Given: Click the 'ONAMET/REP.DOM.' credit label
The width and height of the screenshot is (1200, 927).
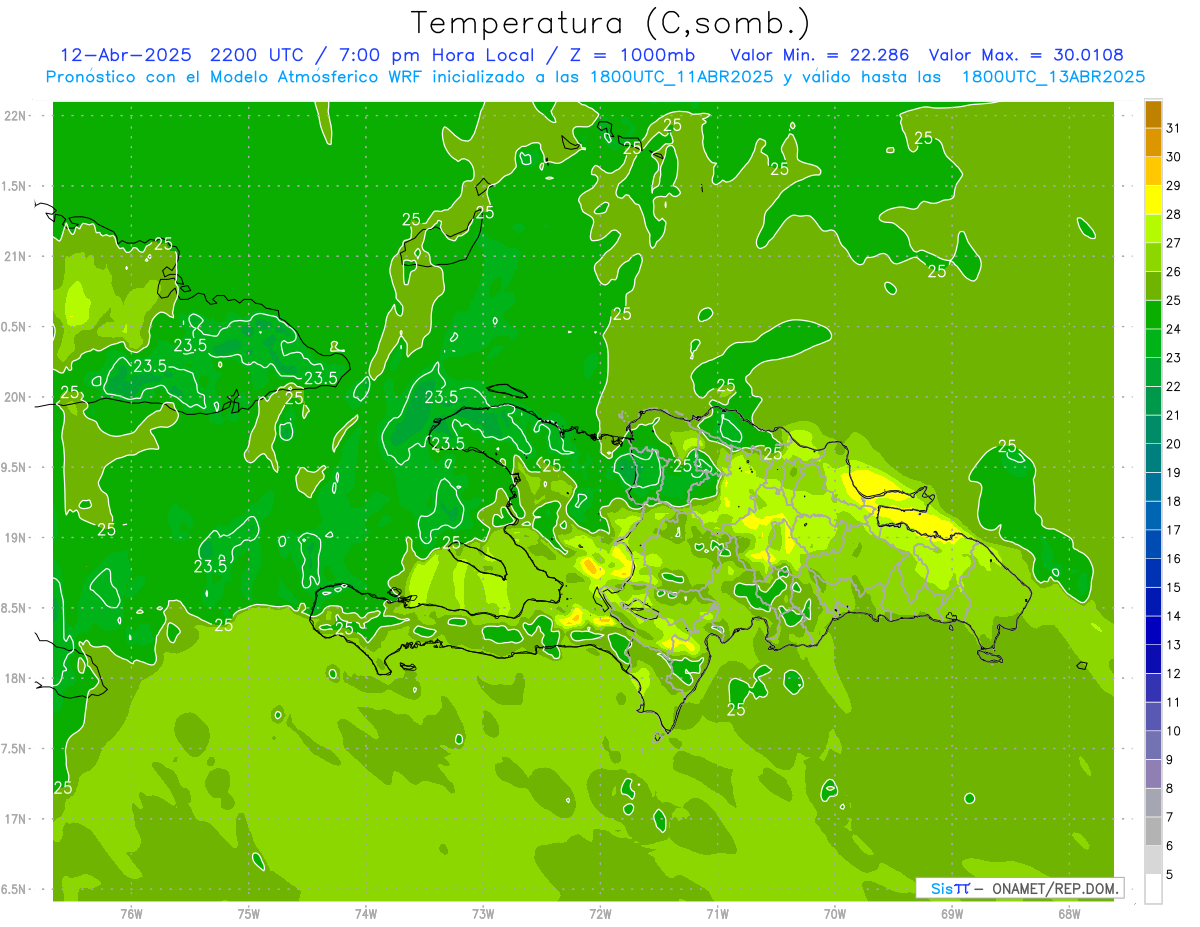Looking at the screenshot, I should pyautogui.click(x=1055, y=888).
